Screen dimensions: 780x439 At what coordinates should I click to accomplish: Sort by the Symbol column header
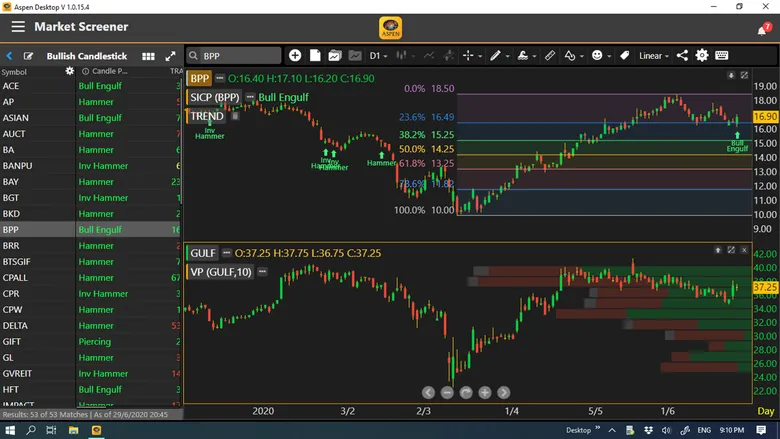(x=14, y=72)
